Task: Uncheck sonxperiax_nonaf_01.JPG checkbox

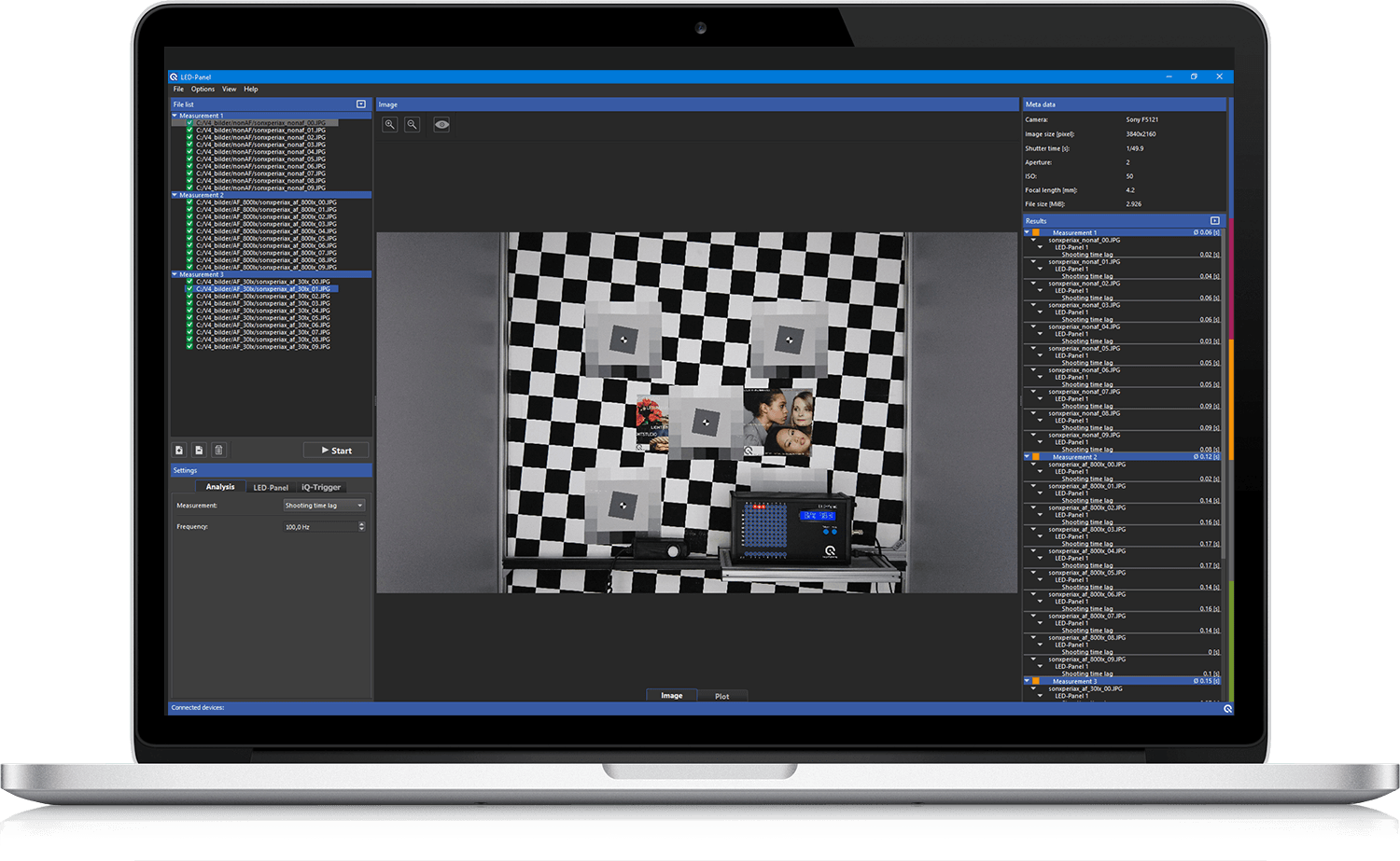Action: click(x=189, y=131)
